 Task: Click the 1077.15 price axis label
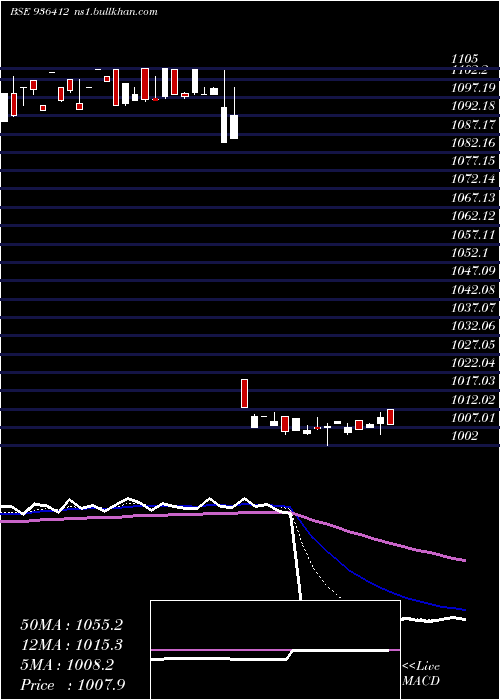click(473, 161)
